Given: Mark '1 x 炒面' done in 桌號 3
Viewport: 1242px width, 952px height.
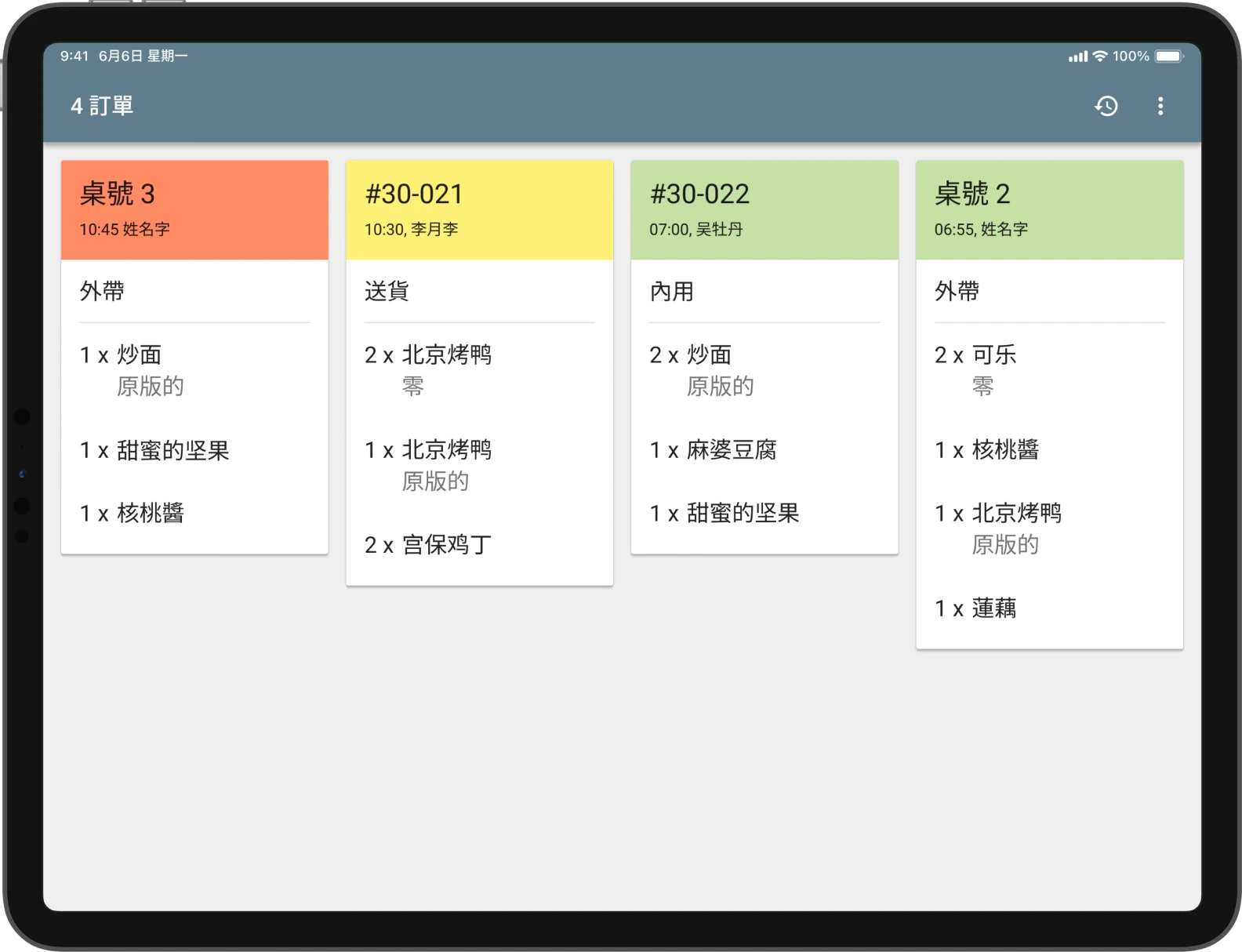Looking at the screenshot, I should 121,354.
